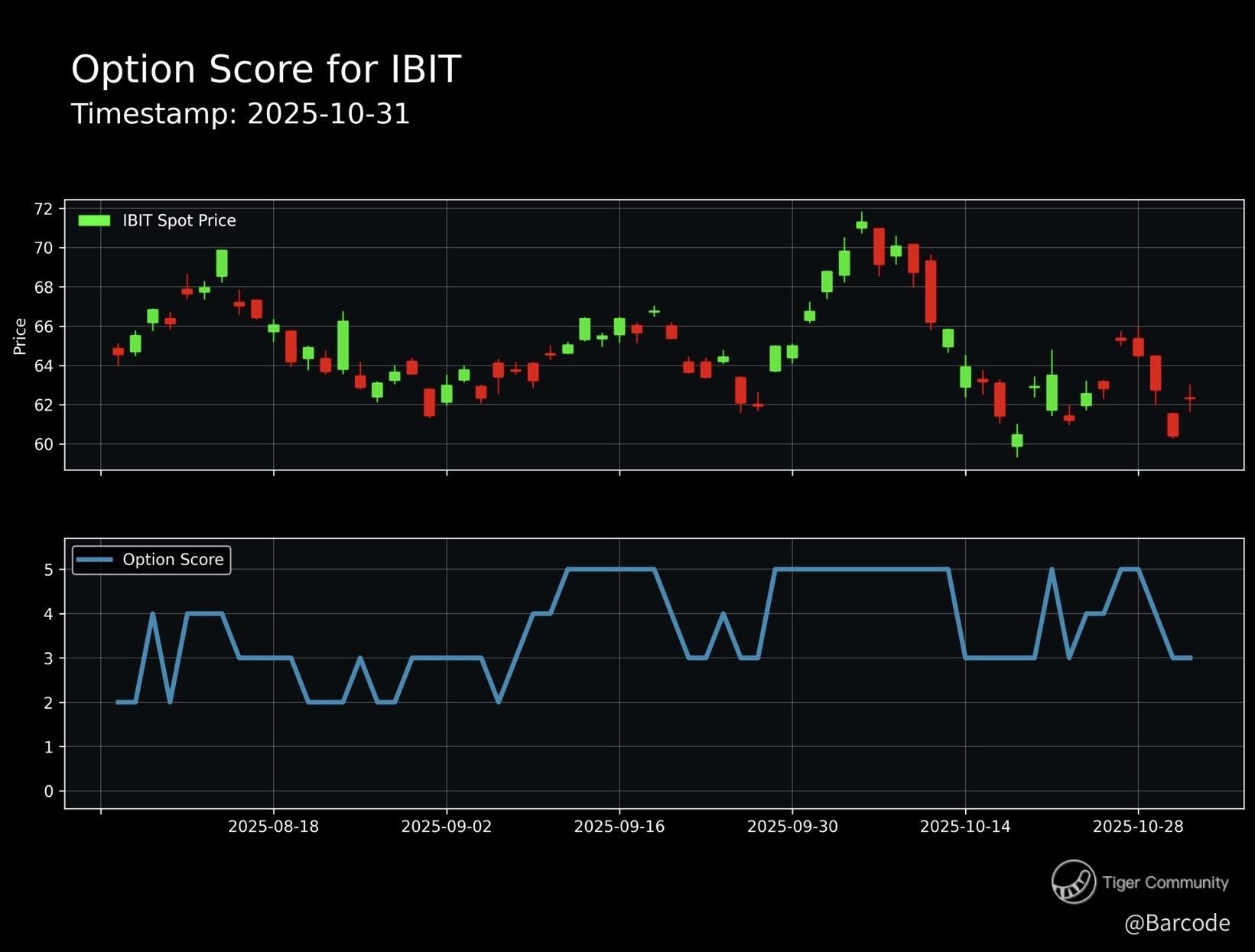Screen dimensions: 1255x952
Task: Click the 2025-09-02 date label
Action: pyautogui.click(x=447, y=827)
